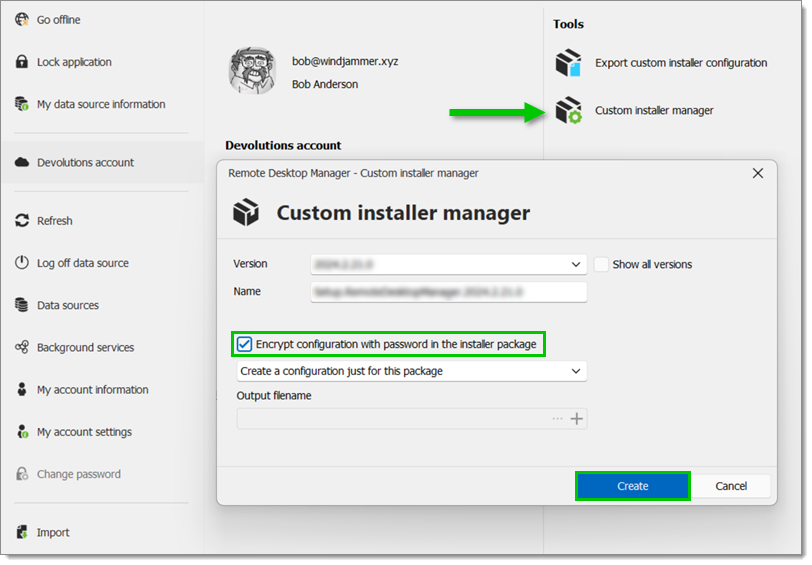Click the Devolutions account heading
Image resolution: width=812 pixels, height=565 pixels.
[283, 146]
